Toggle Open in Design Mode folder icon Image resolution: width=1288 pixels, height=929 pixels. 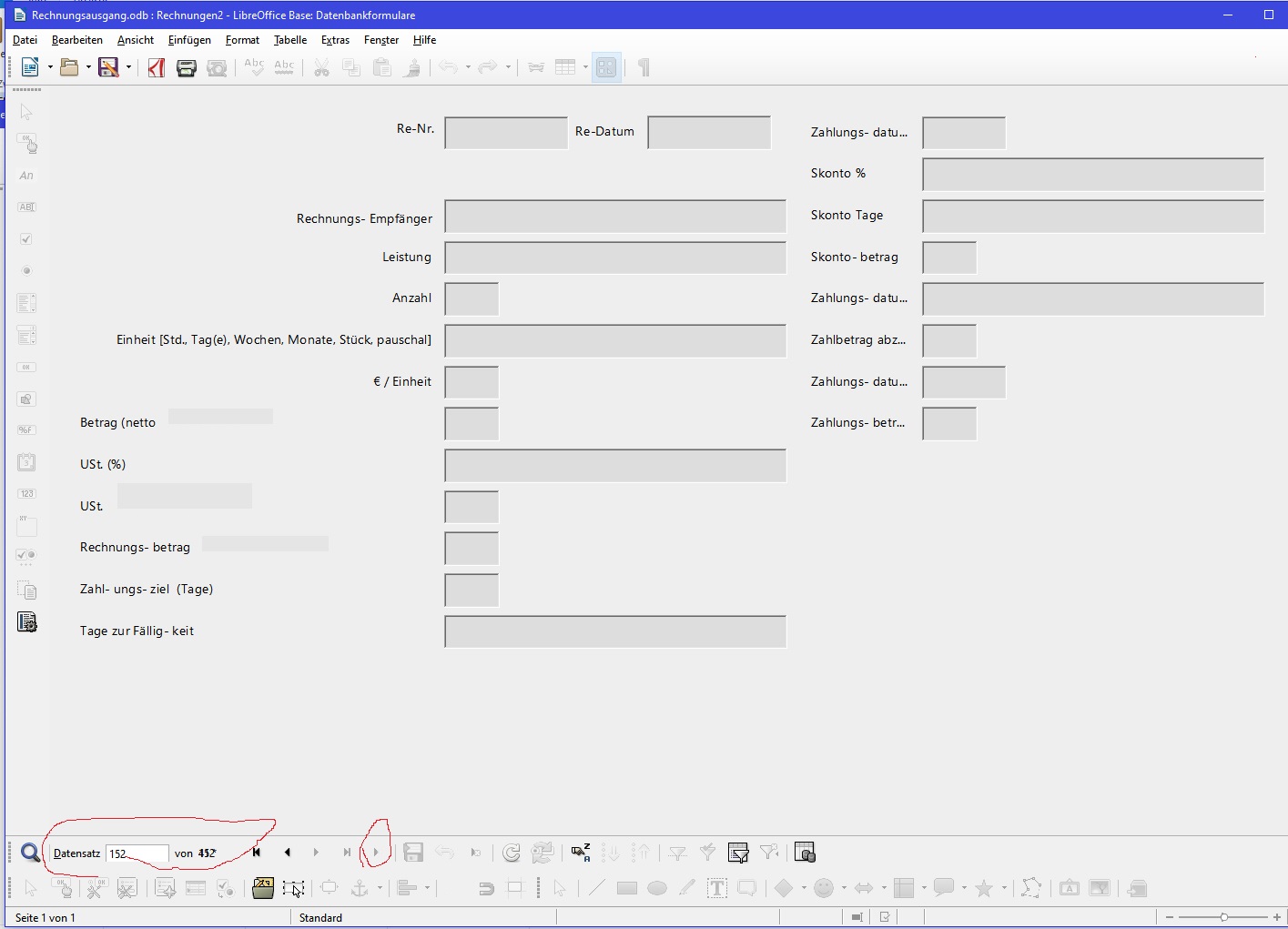coord(263,888)
